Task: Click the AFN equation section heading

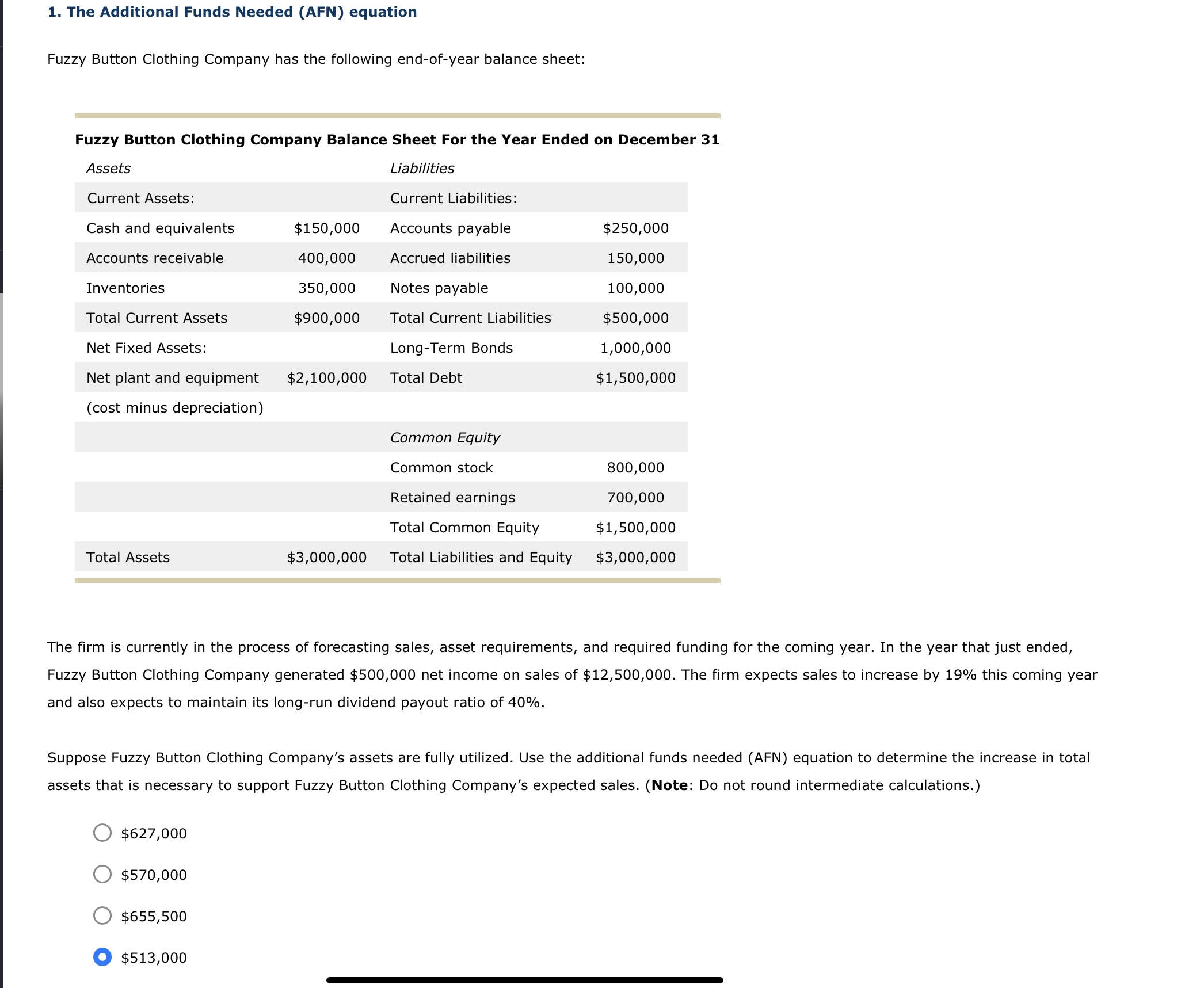Action: [x=231, y=12]
